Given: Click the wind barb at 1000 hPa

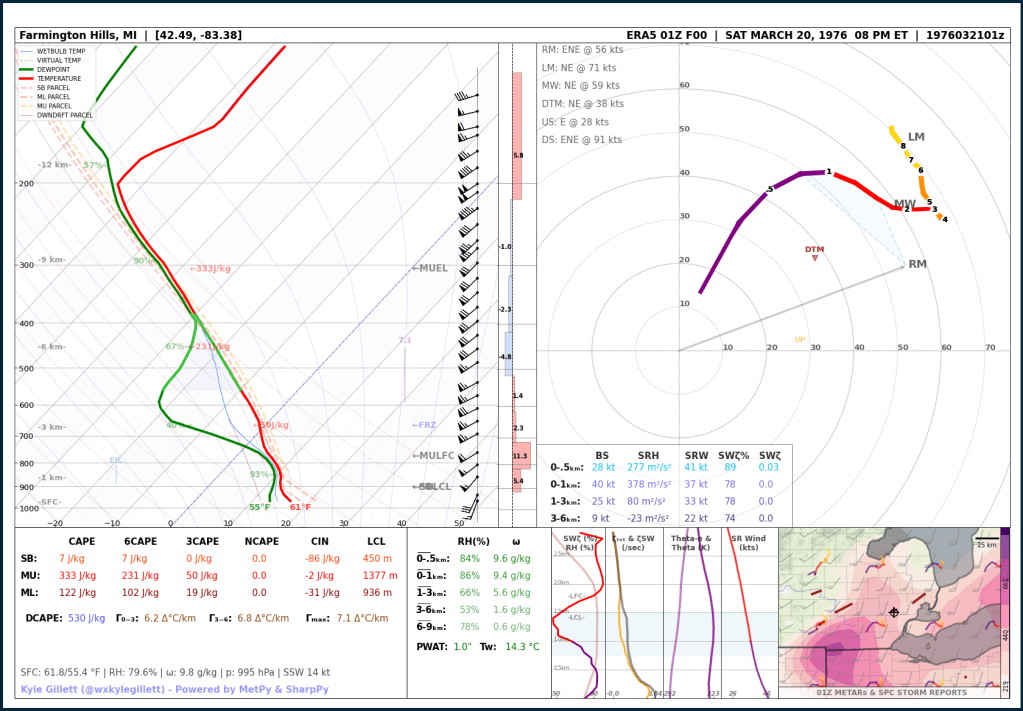Looking at the screenshot, I should 475,506.
